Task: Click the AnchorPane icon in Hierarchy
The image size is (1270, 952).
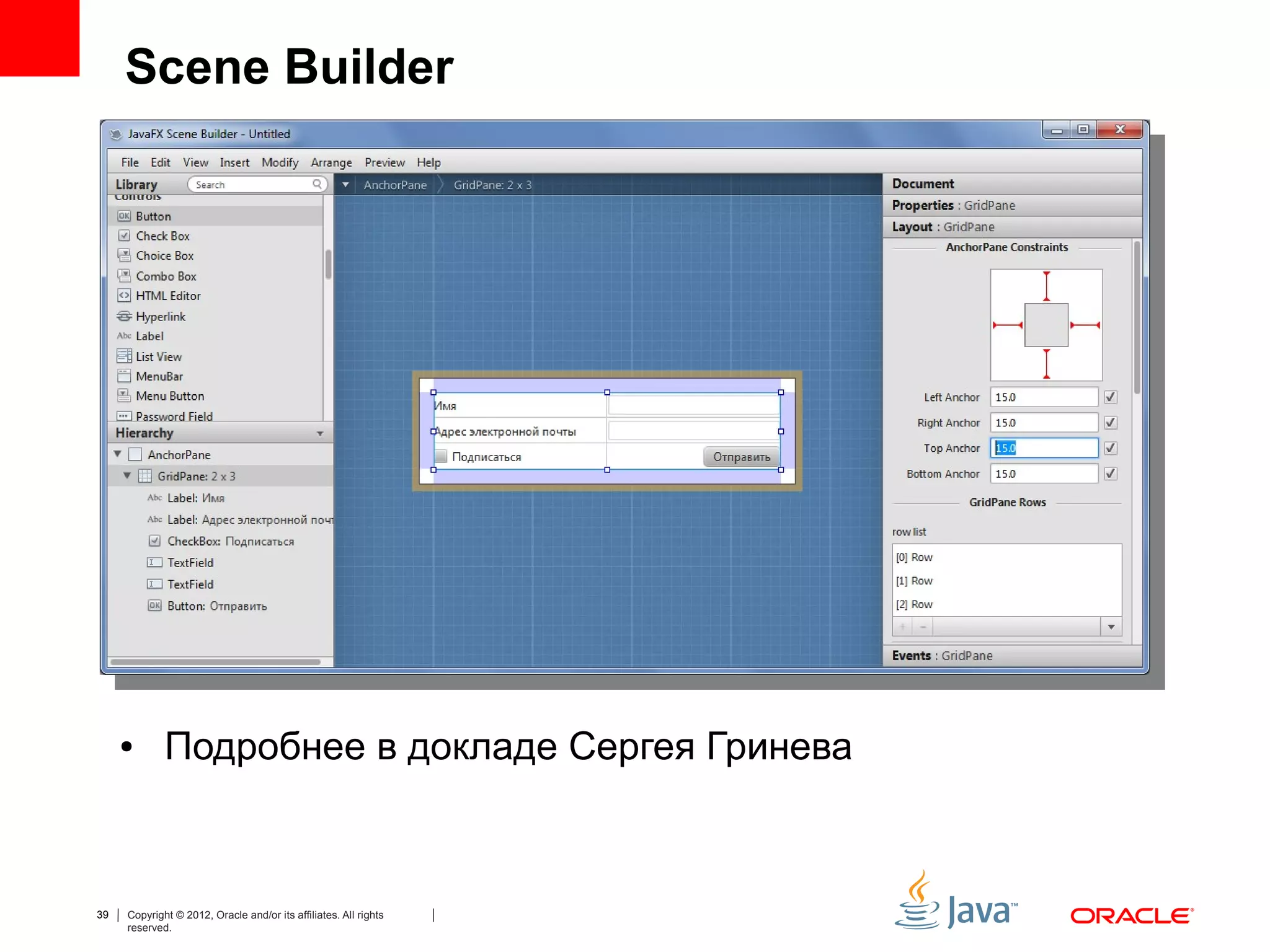Action: click(135, 454)
